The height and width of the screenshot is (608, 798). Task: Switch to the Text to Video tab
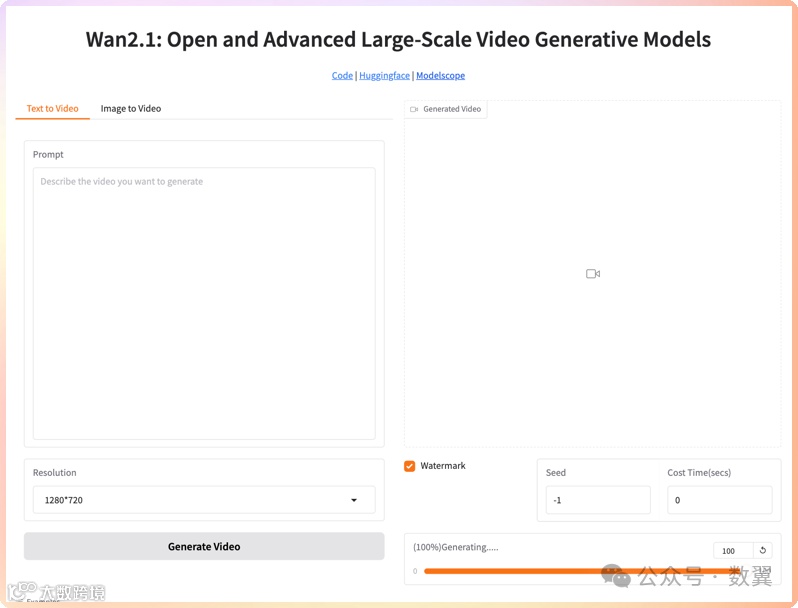(x=52, y=108)
